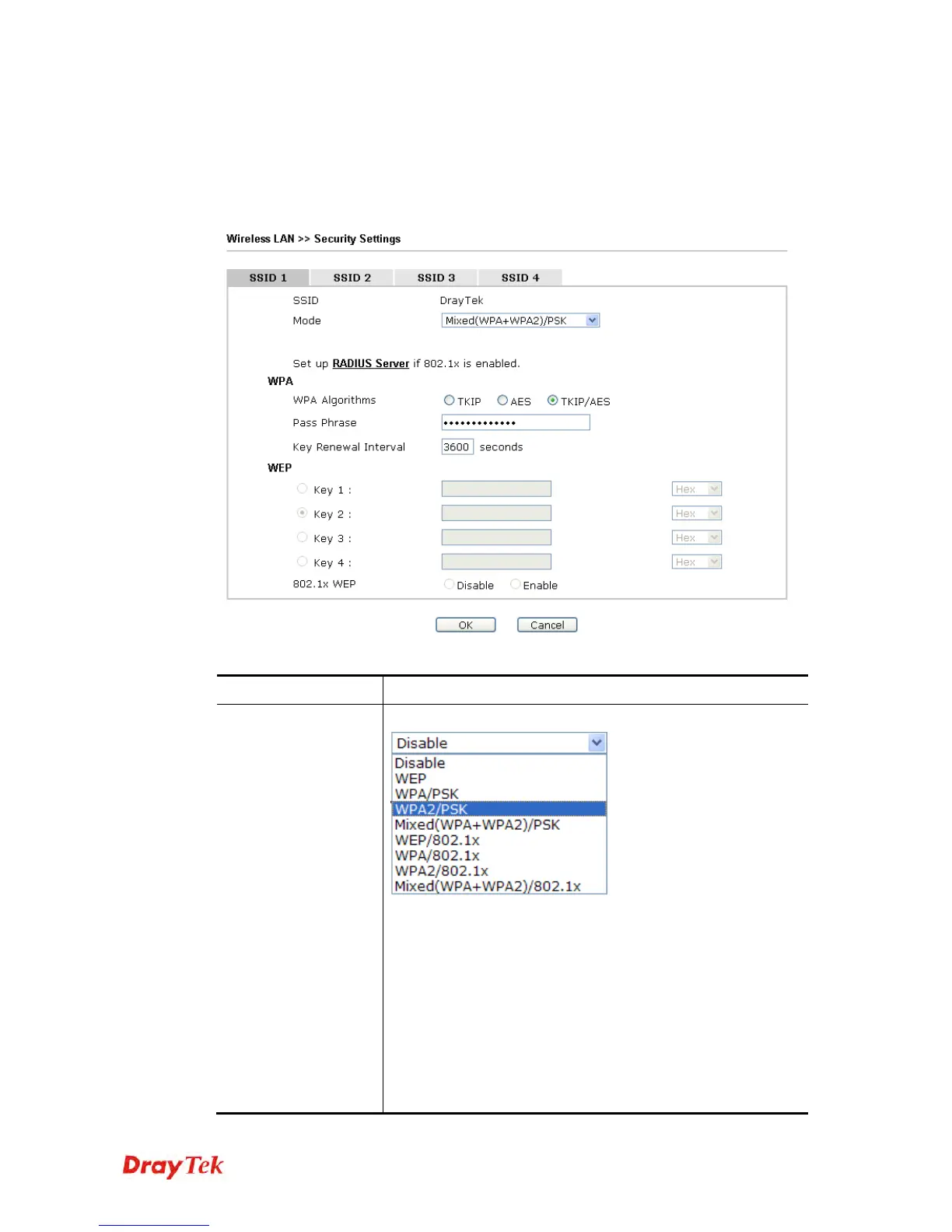Open the Key 1 Hex format dropdown

click(x=697, y=489)
